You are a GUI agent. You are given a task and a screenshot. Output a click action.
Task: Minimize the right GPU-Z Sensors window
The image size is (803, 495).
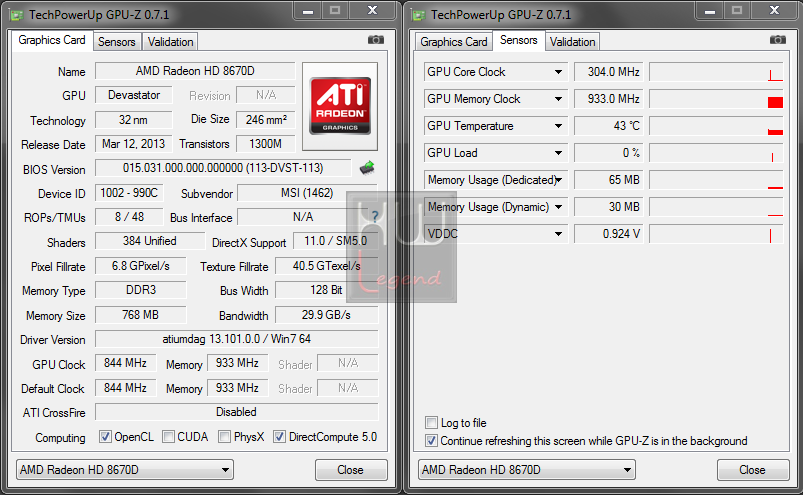[x=710, y=11]
